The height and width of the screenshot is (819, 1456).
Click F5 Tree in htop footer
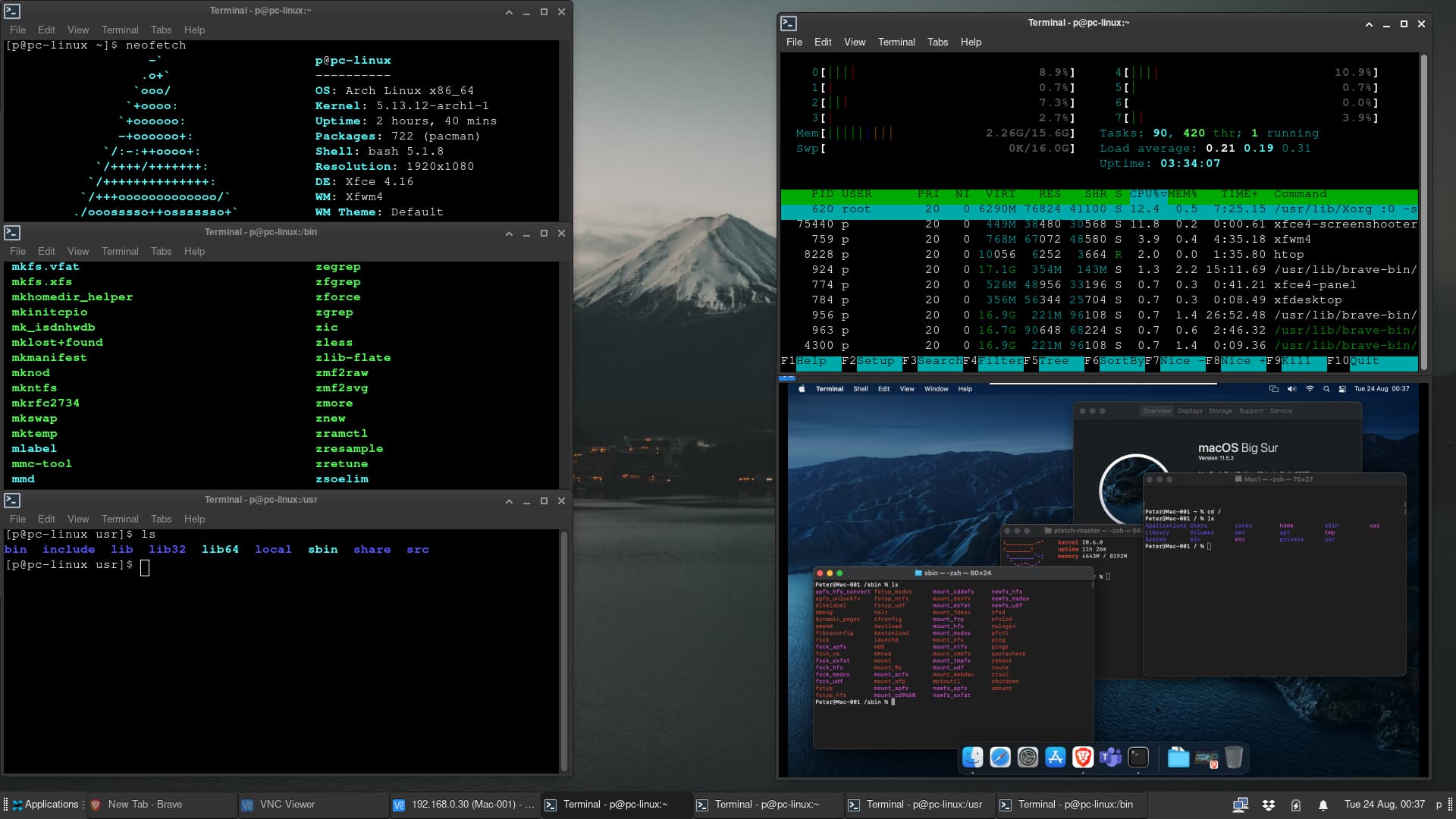coord(1054,361)
